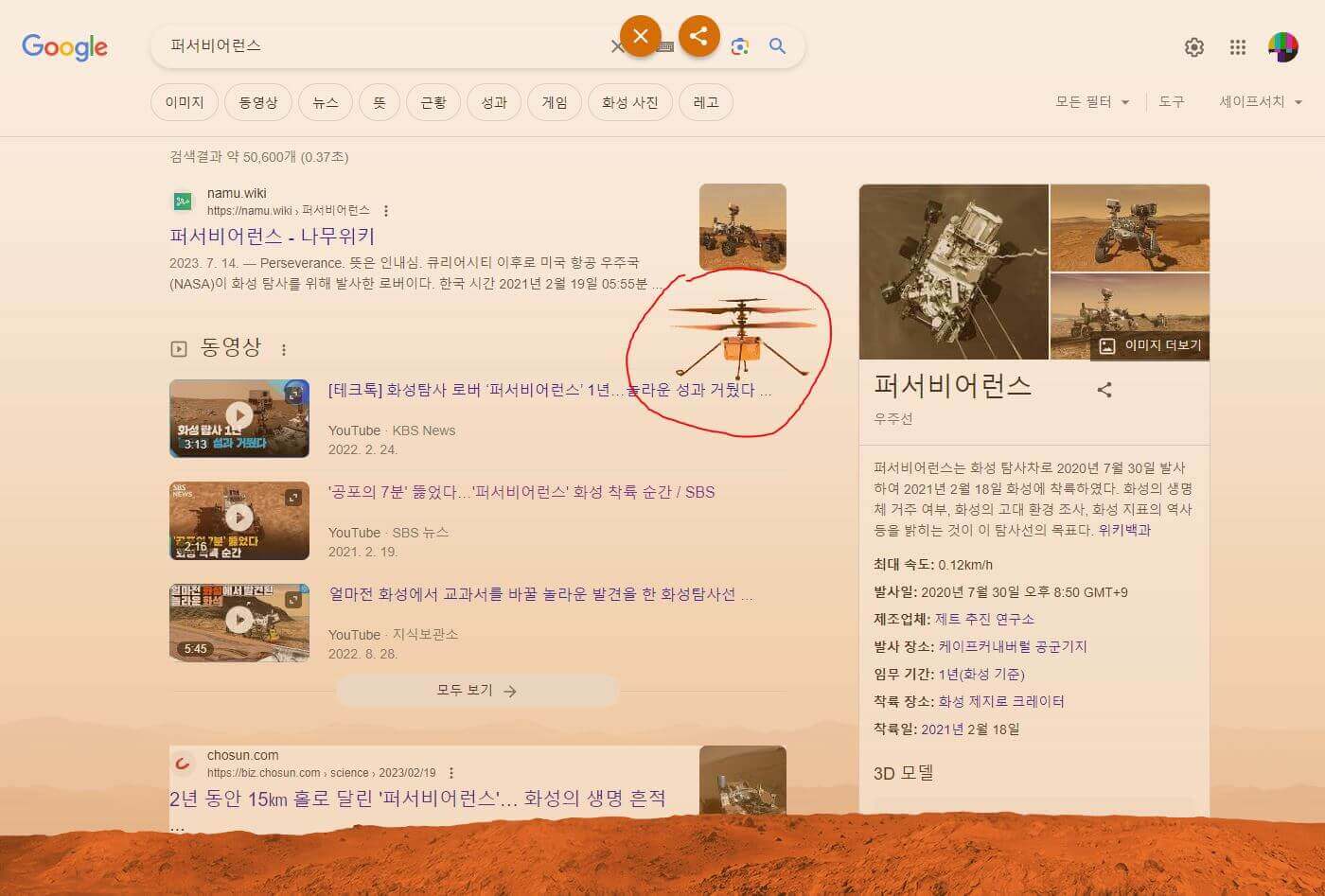Click 모두 보기 to view all videos
Image resolution: width=1325 pixels, height=896 pixels.
click(477, 691)
